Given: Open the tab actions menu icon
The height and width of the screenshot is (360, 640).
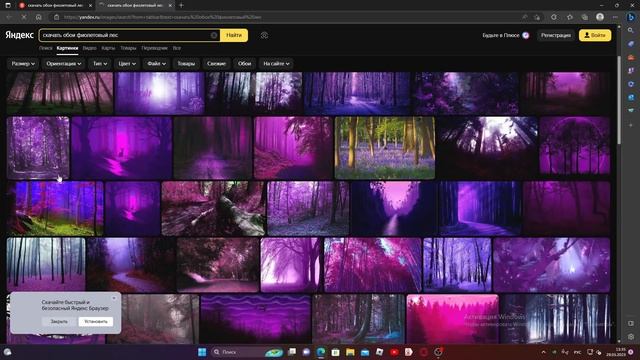Looking at the screenshot, I should click(x=8, y=5).
